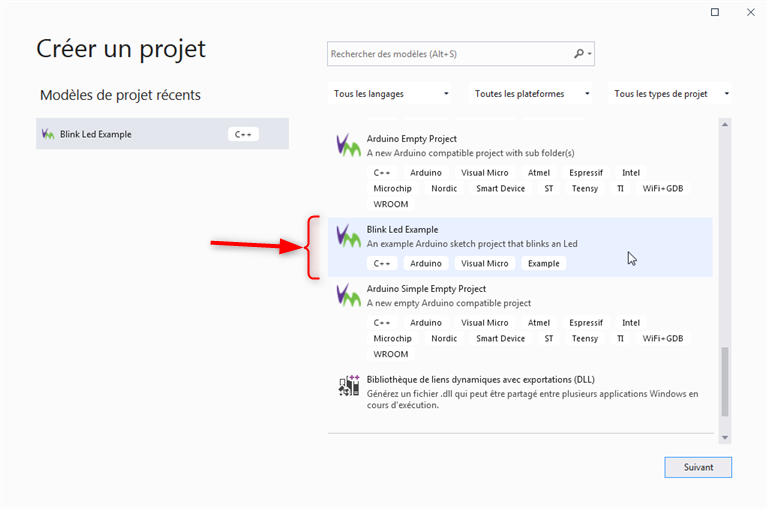The height and width of the screenshot is (510, 768).
Task: Click description 'An example Arduino sketch project that blinks an Led'
Action: click(x=472, y=243)
